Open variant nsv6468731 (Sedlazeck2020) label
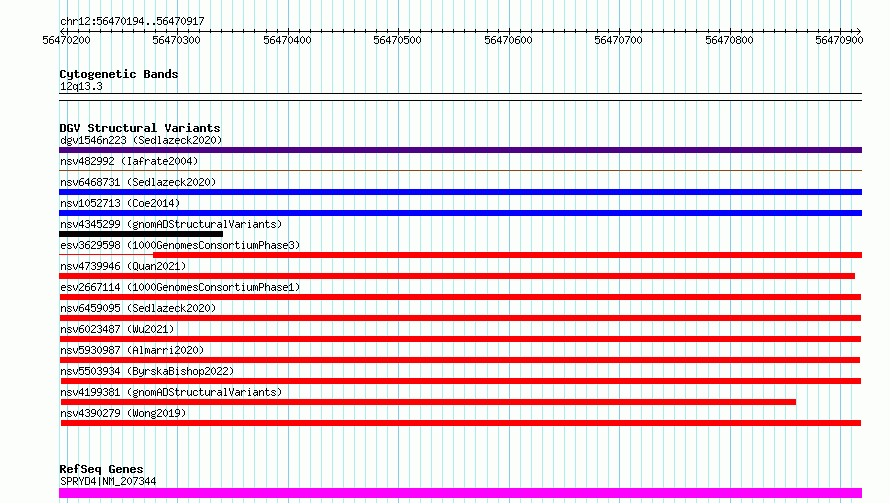Screen dimensions: 890x503 138,182
